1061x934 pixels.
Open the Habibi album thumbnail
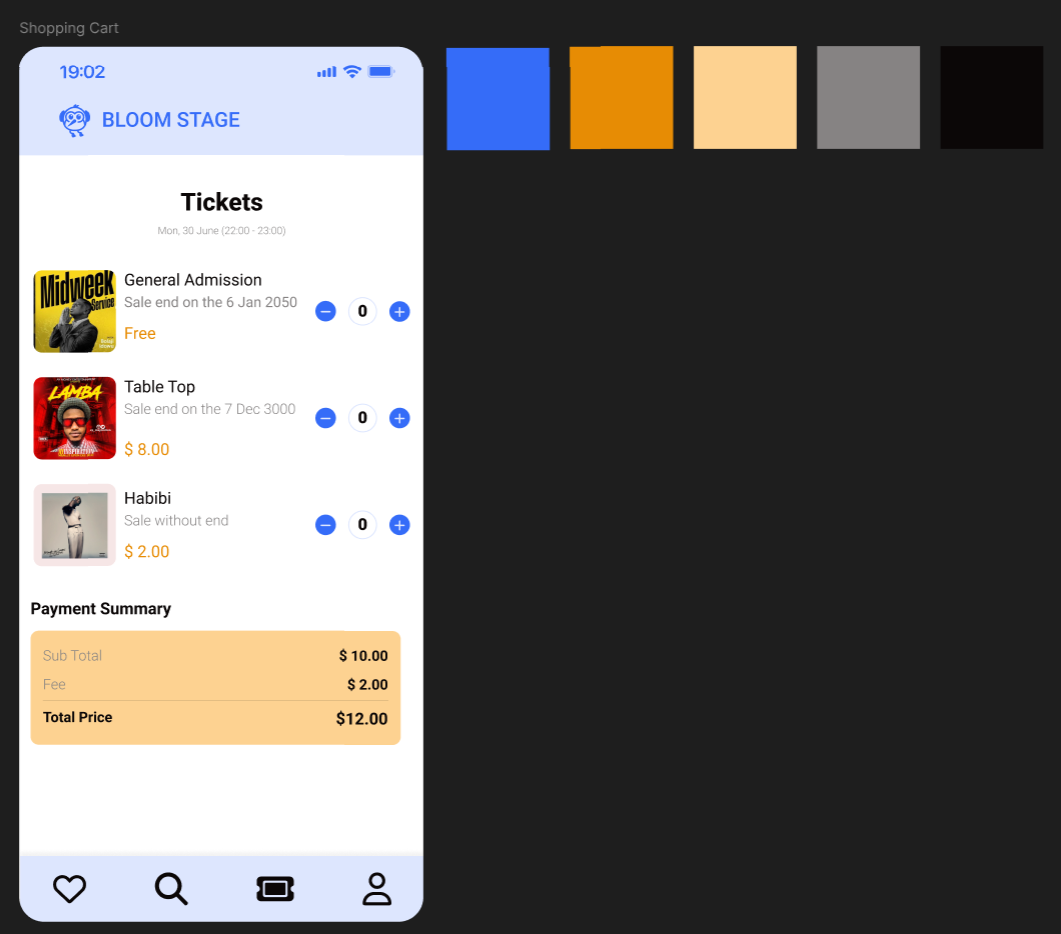tap(74, 525)
